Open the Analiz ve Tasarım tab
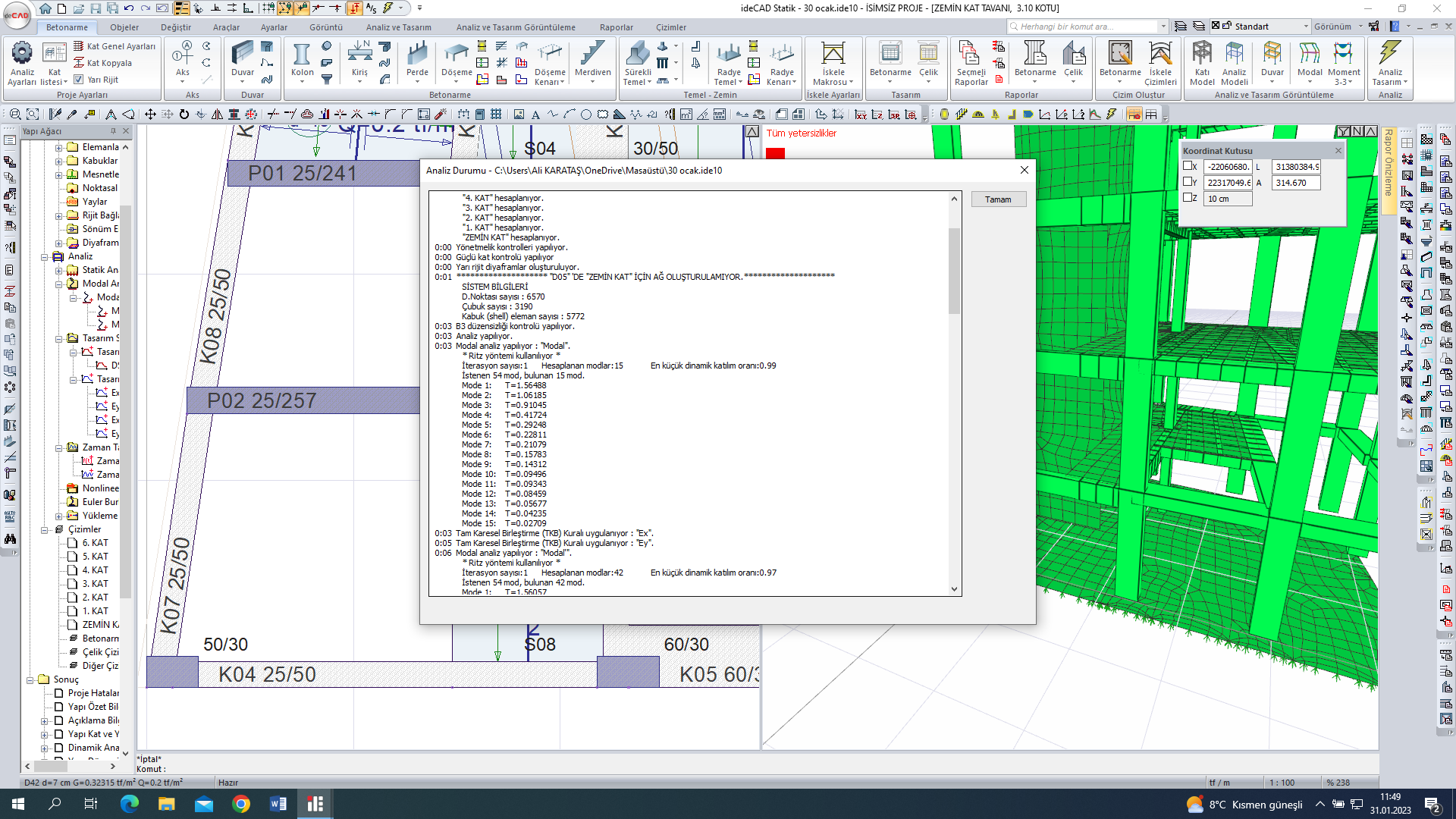Viewport: 1456px width, 819px height. point(398,27)
